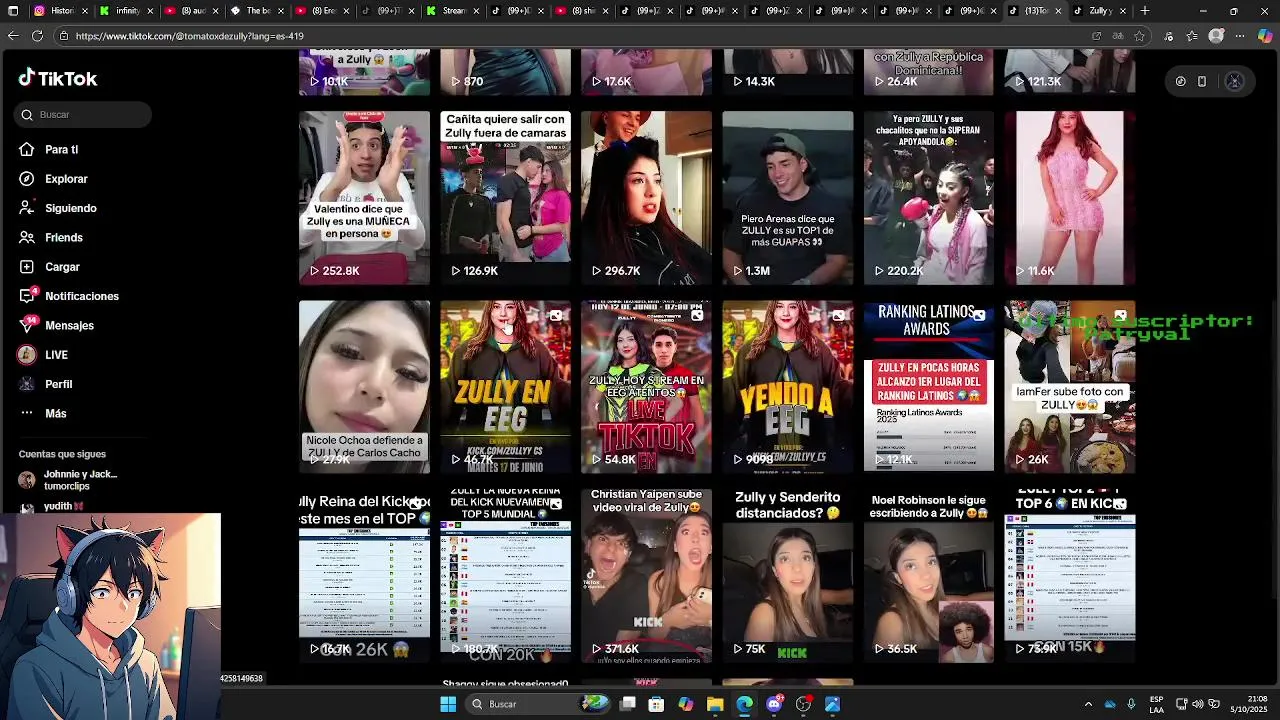Switch to the The be browser tab
The image size is (1280, 720).
256,11
